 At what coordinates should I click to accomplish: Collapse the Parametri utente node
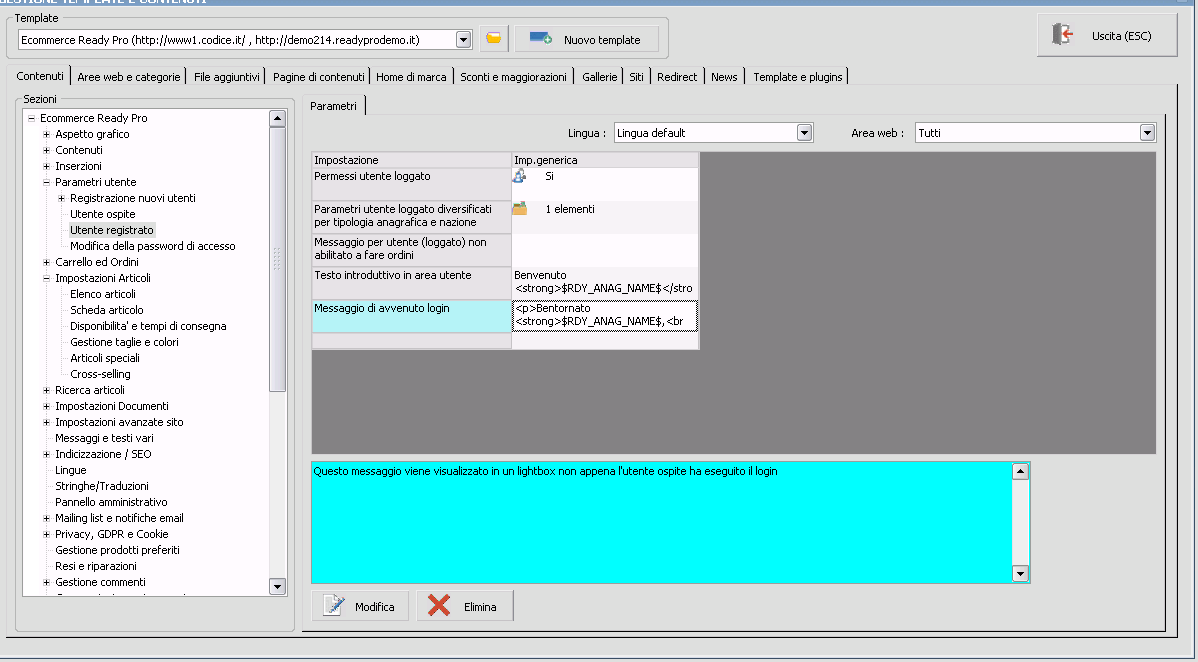47,183
